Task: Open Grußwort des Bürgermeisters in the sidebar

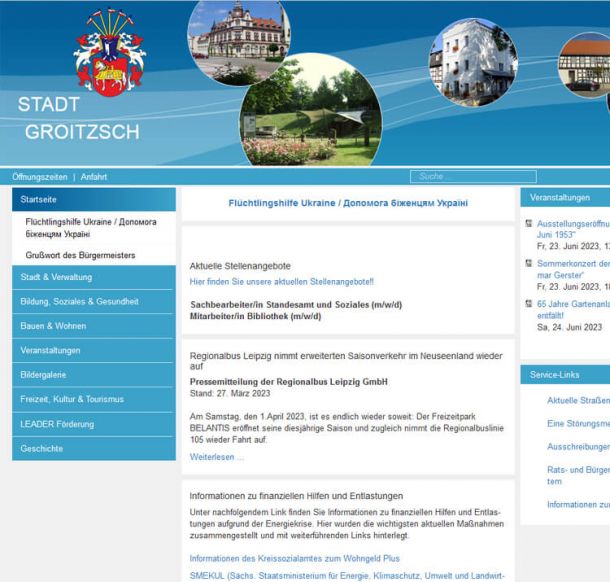Action: tap(80, 255)
